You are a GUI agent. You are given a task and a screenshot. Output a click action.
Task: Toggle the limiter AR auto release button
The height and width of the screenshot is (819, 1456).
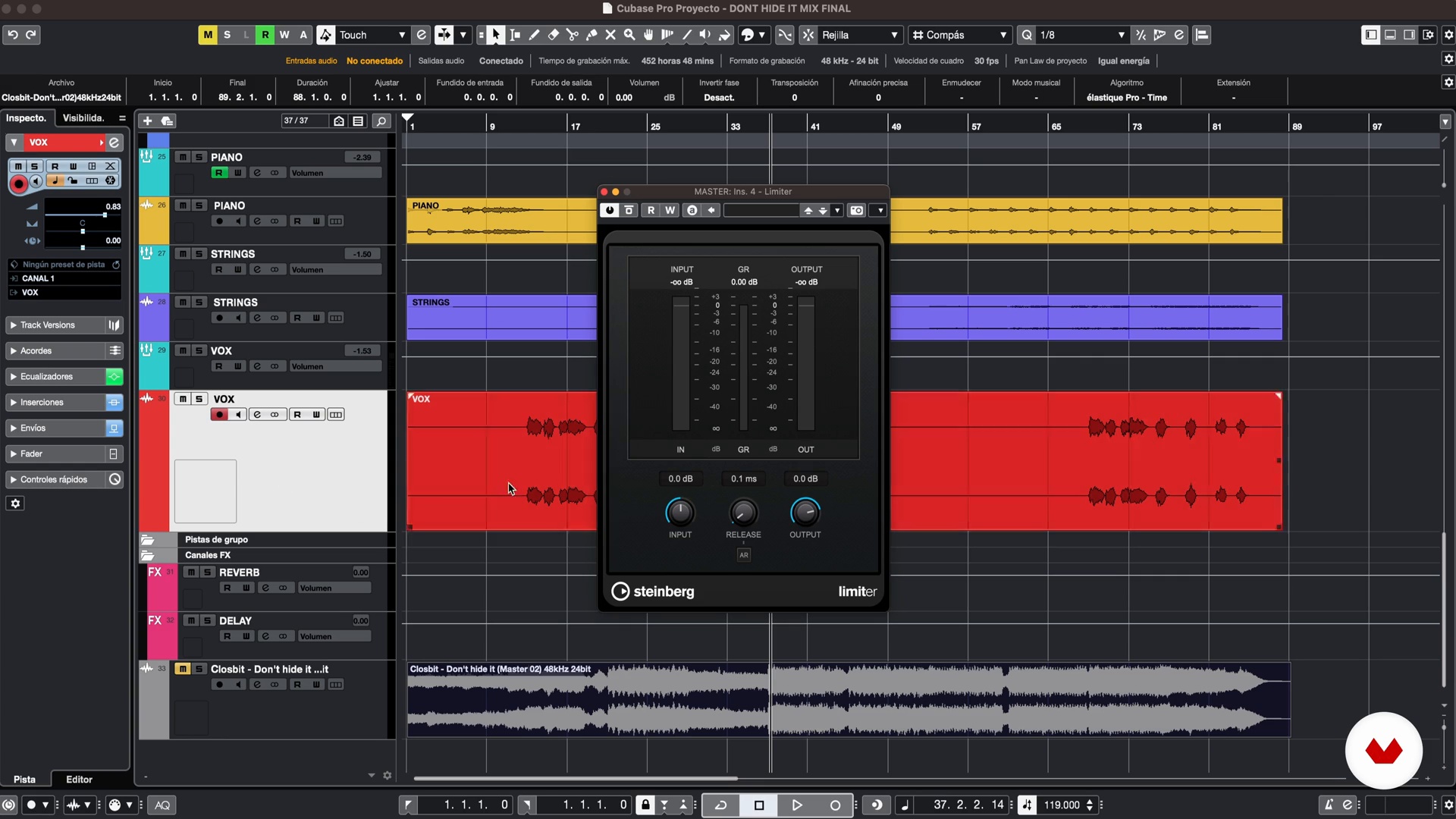[x=744, y=555]
